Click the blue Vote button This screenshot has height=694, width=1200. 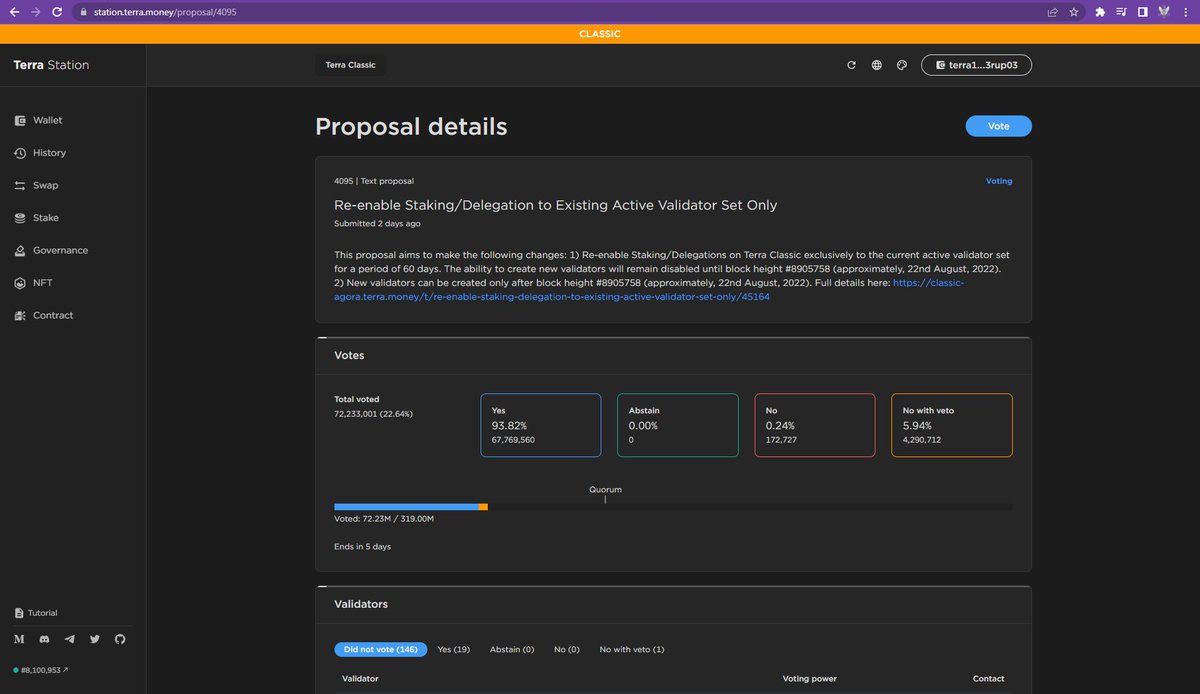(998, 126)
